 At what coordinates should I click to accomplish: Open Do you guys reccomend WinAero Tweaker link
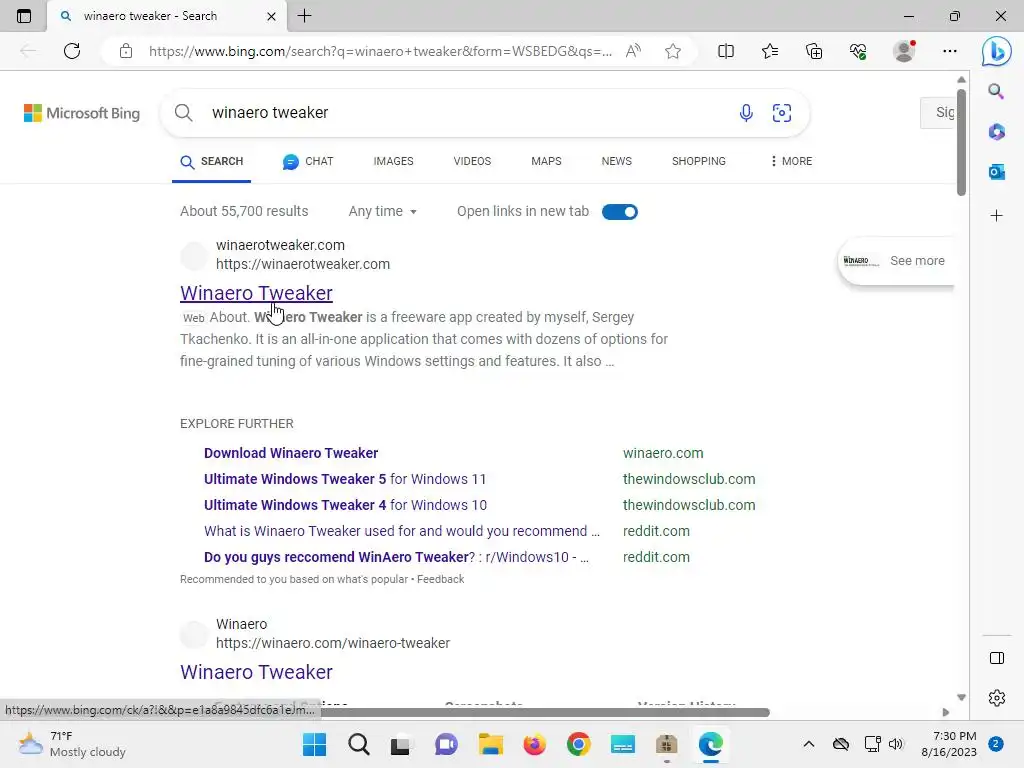coord(396,558)
